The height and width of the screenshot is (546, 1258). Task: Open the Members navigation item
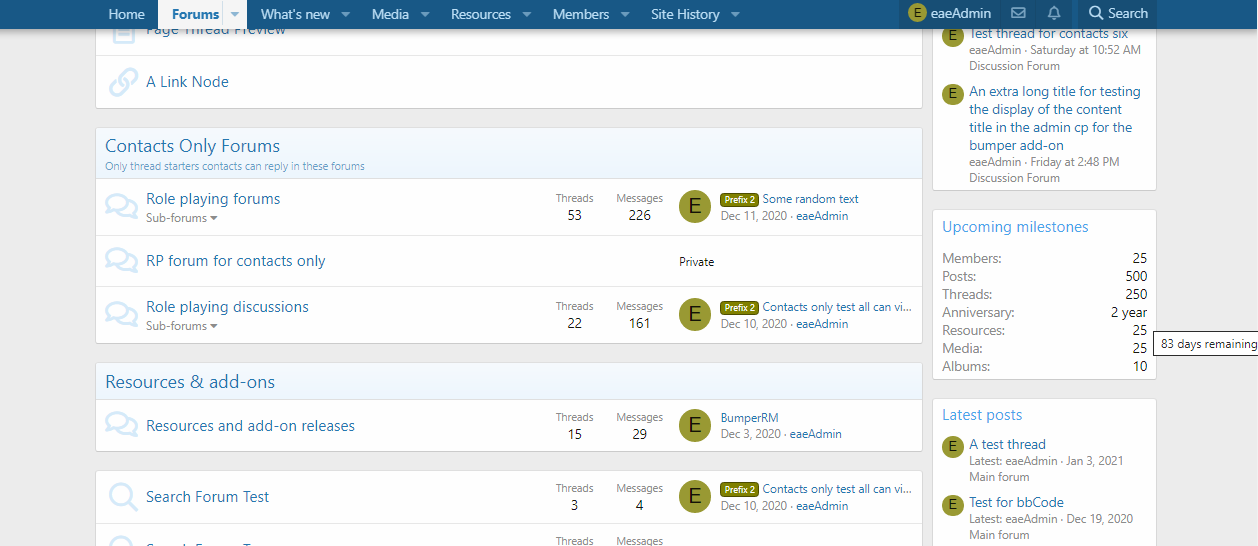(581, 14)
